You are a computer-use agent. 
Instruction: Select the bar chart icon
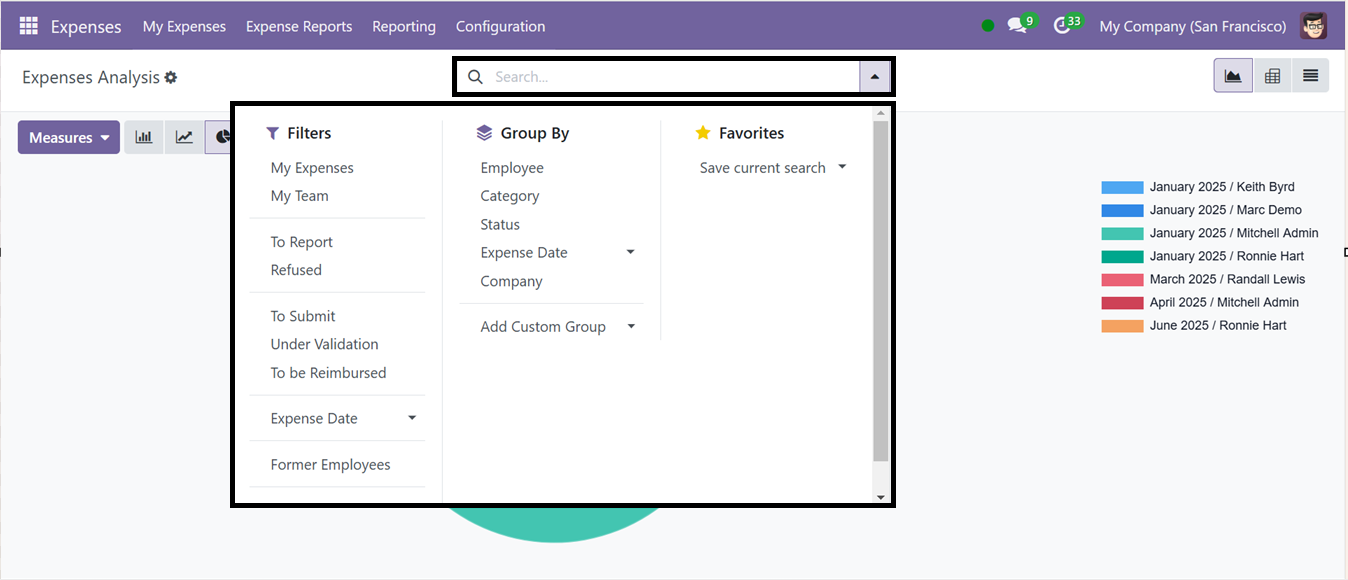tap(144, 138)
